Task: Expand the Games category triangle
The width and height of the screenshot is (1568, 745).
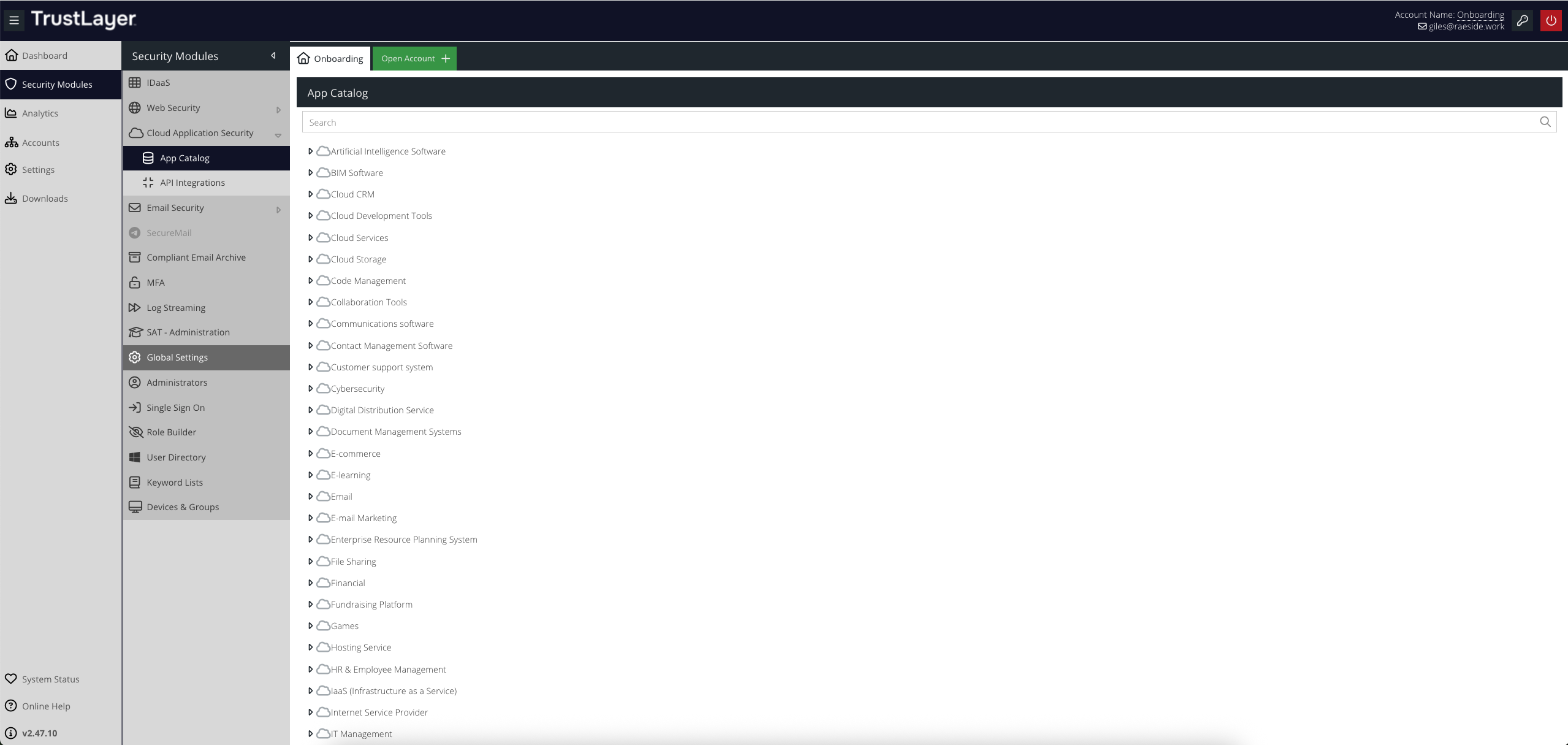Action: (310, 626)
